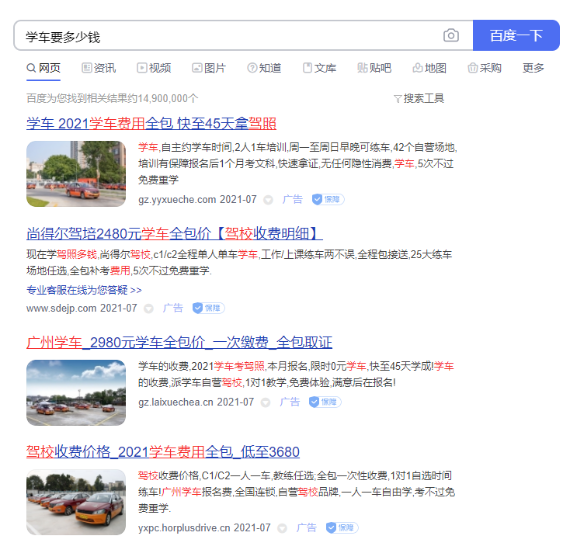This screenshot has width=565, height=543.
Task: Expand dropdown arrow beside gz.laixuechea.cn date
Action: pyautogui.click(x=266, y=402)
